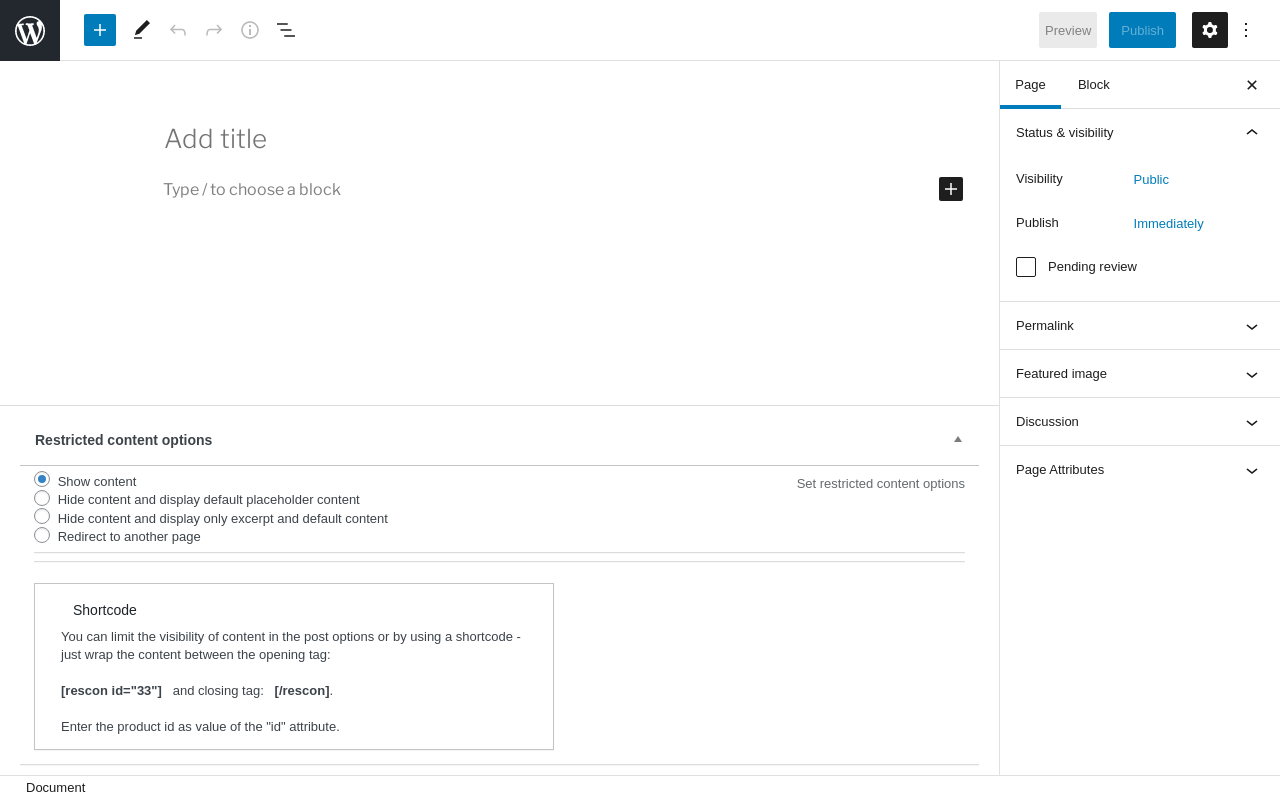Open the List View icon
This screenshot has height=800, width=1280.
pyautogui.click(x=286, y=30)
